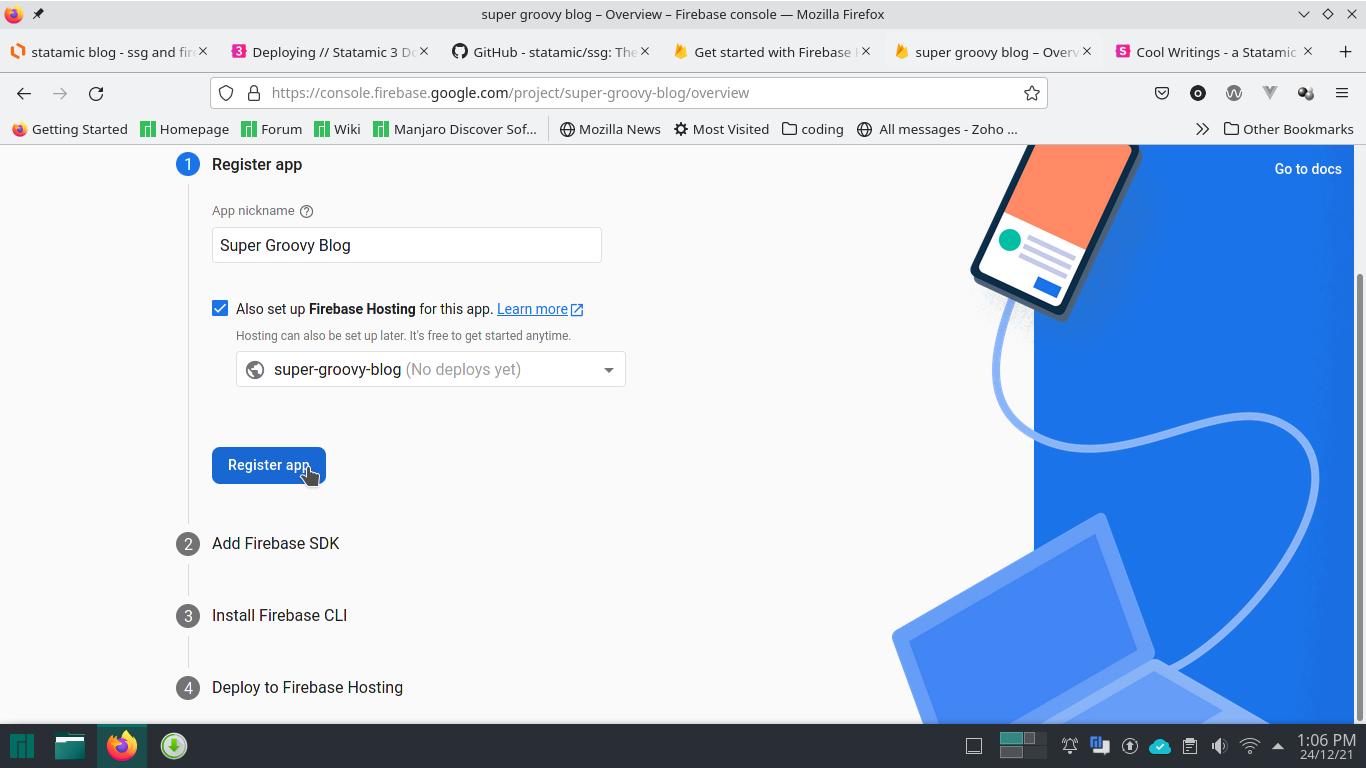
Task: Expand step 4 Deploy to Firebase Hosting
Action: pyautogui.click(x=307, y=687)
